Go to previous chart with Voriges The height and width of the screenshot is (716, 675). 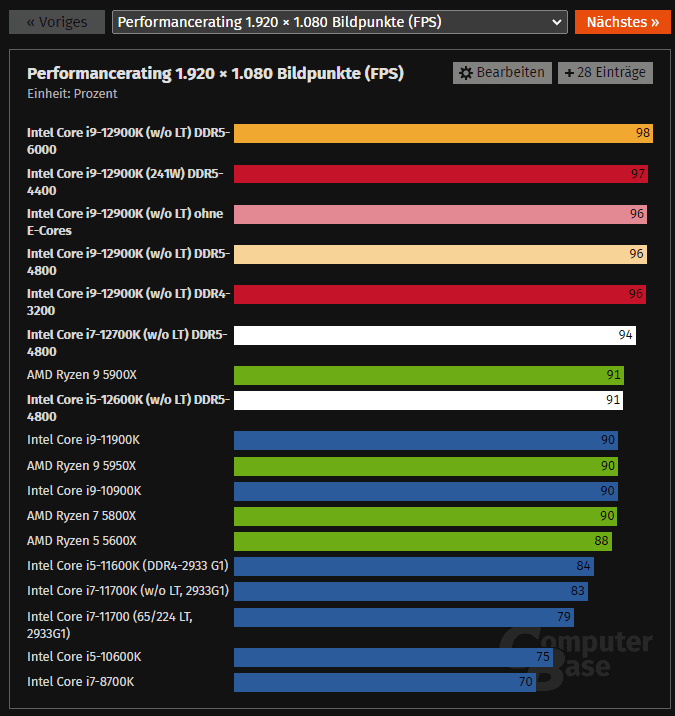pyautogui.click(x=57, y=22)
